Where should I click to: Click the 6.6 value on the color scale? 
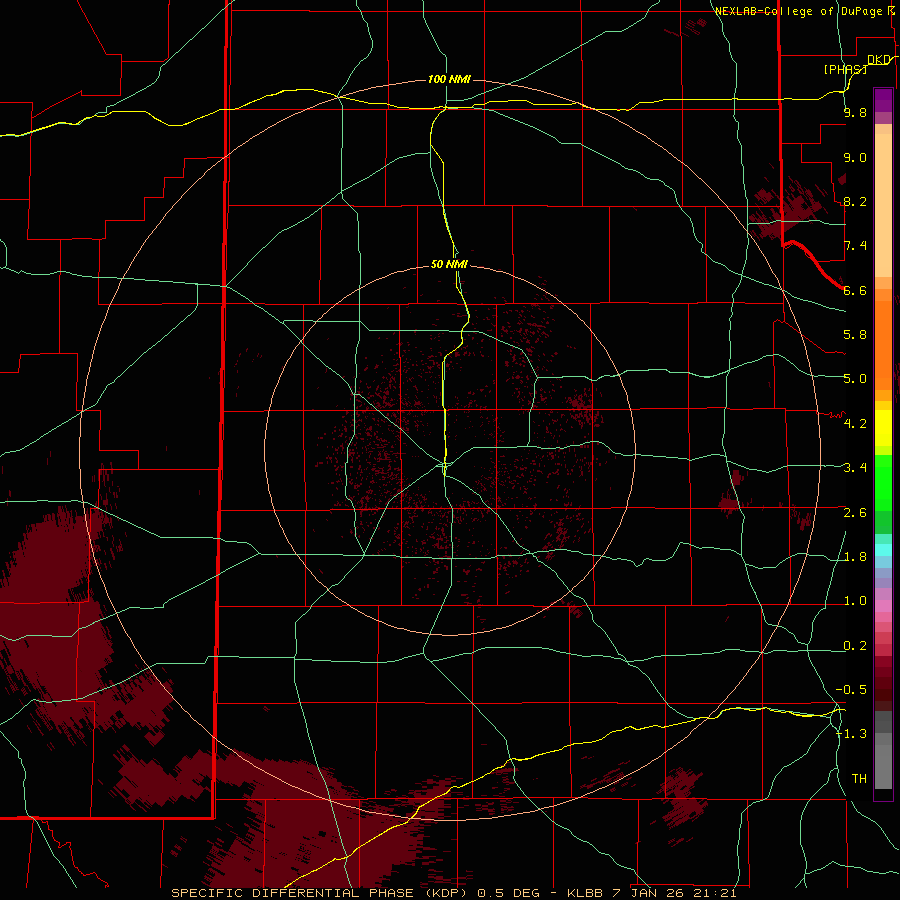pos(855,290)
